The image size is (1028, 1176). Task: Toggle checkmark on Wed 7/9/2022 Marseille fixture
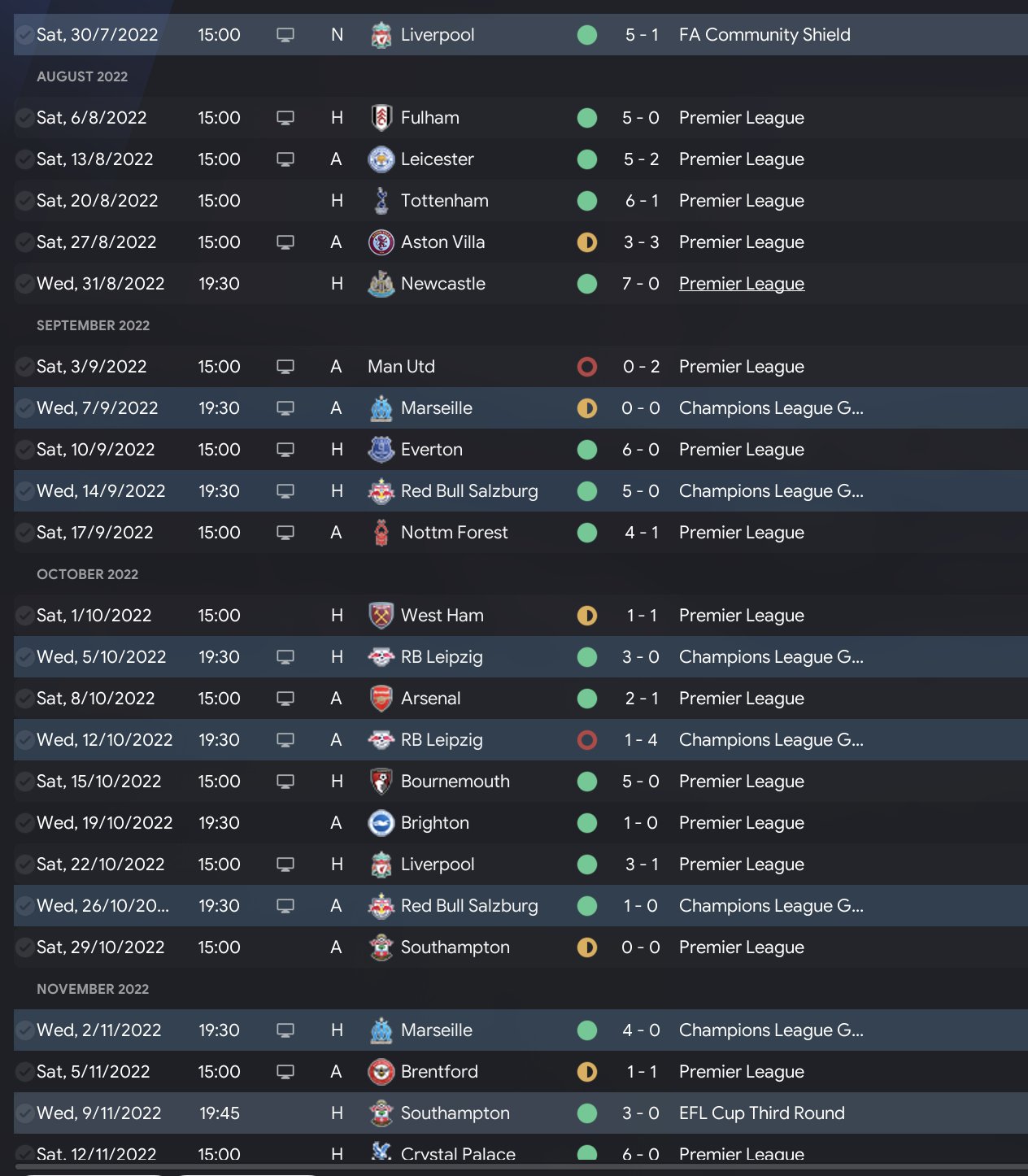(x=25, y=408)
